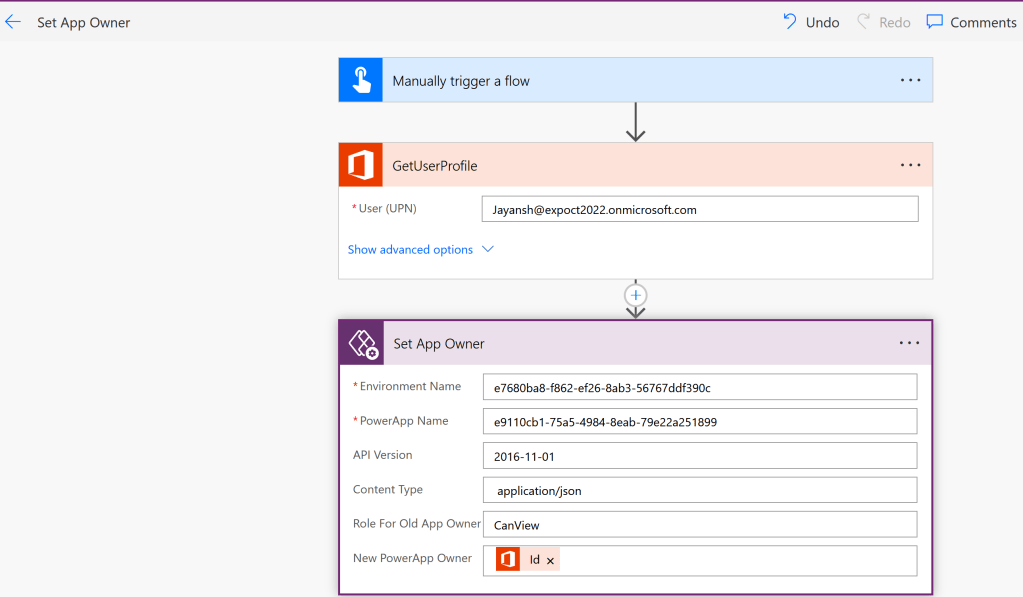This screenshot has height=597, width=1023.
Task: Open the Manually trigger a flow menu
Action: (x=910, y=80)
